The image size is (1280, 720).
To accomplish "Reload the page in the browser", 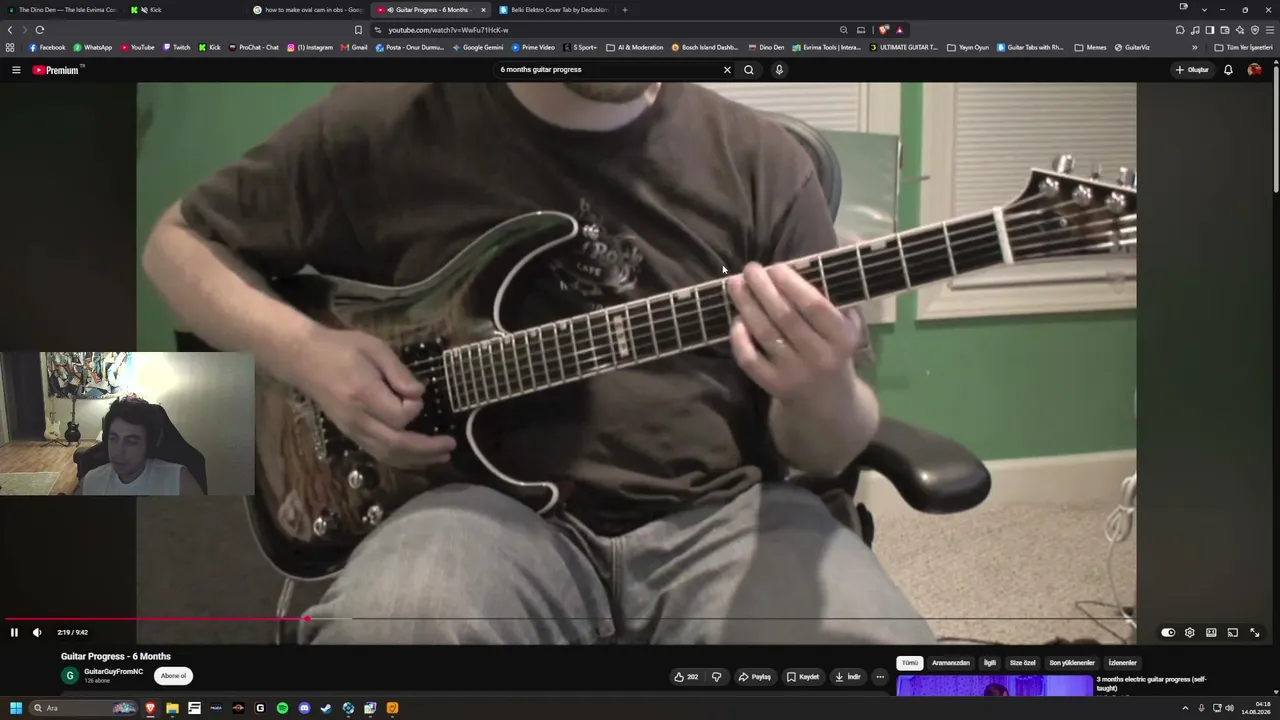I will coord(40,30).
